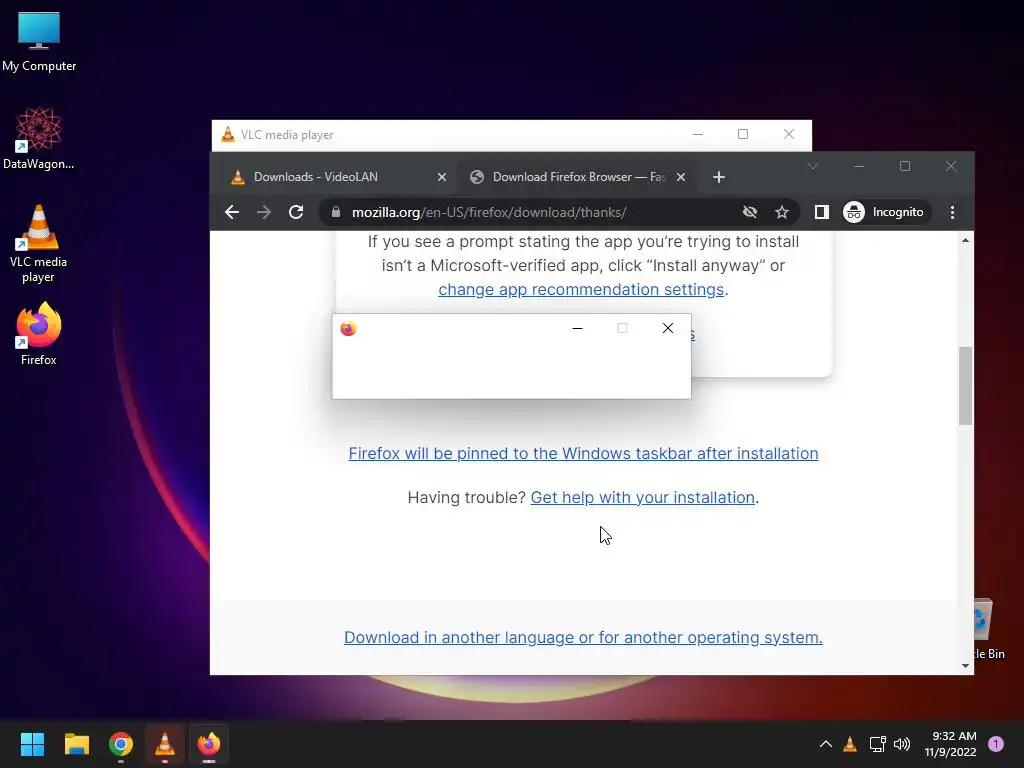Close the Download Firefox Browser tab

point(680,177)
